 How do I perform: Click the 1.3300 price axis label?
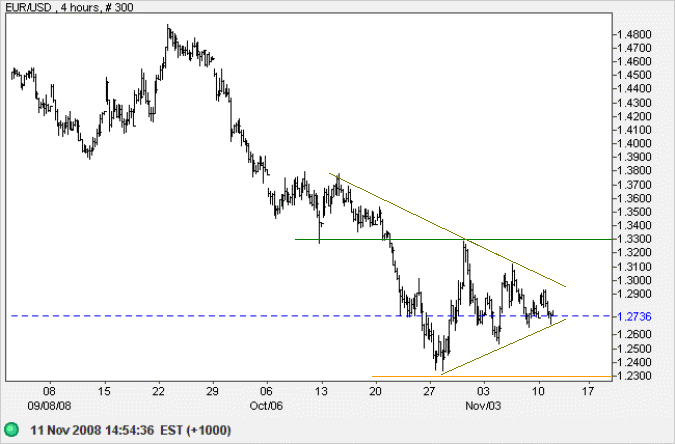point(634,239)
